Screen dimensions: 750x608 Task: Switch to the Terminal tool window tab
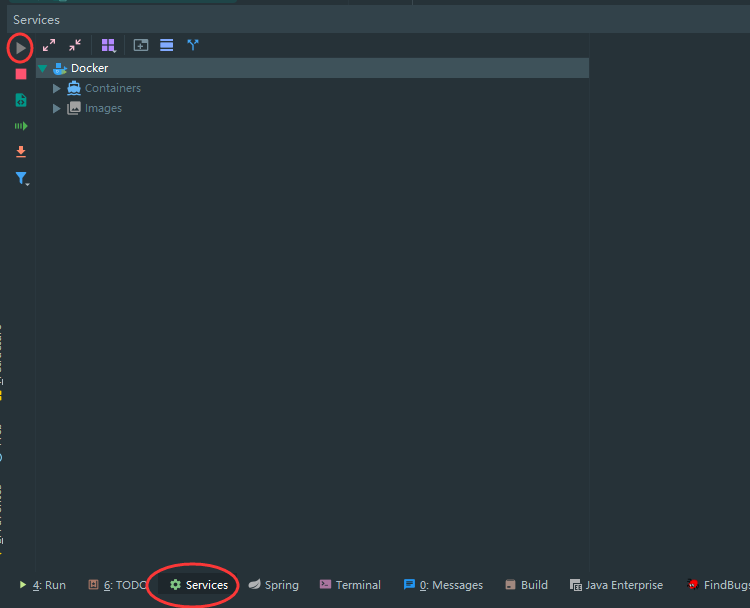point(350,585)
